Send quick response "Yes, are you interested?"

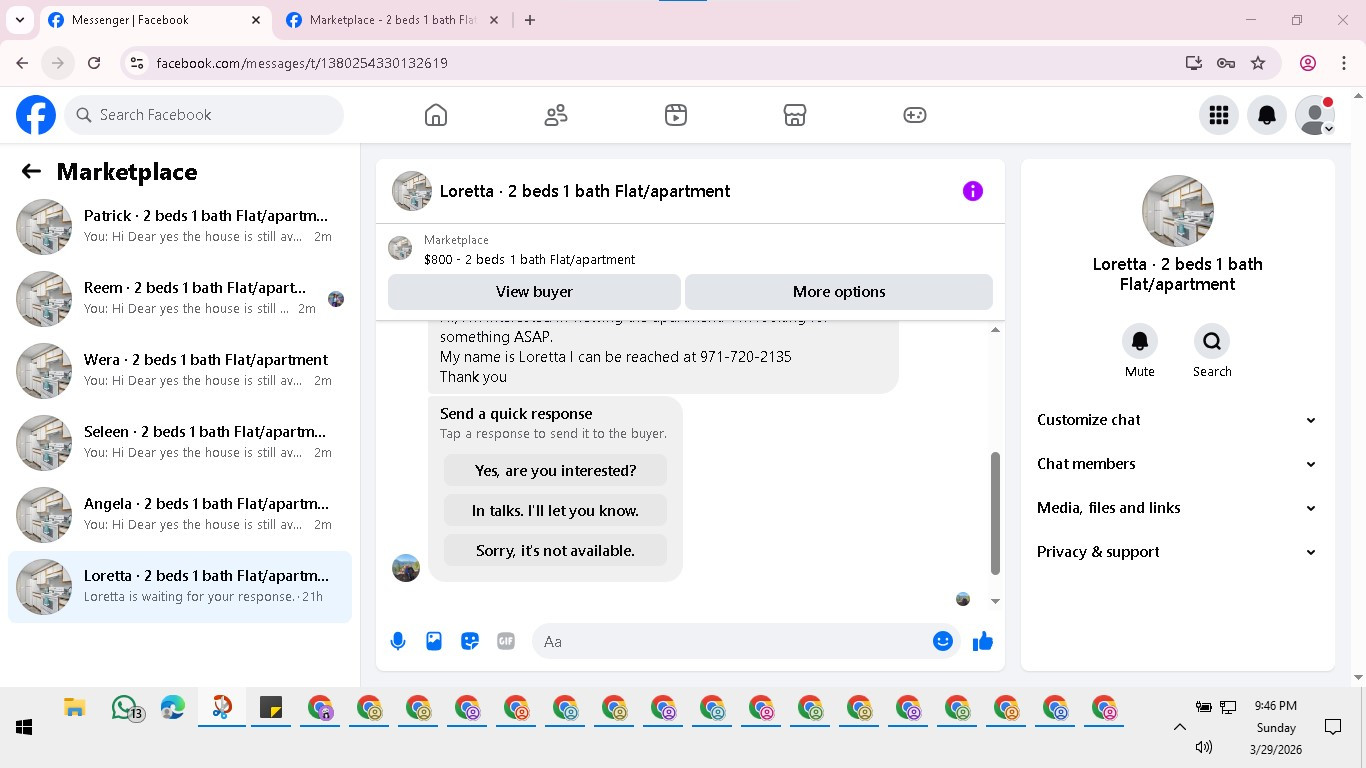pos(555,470)
